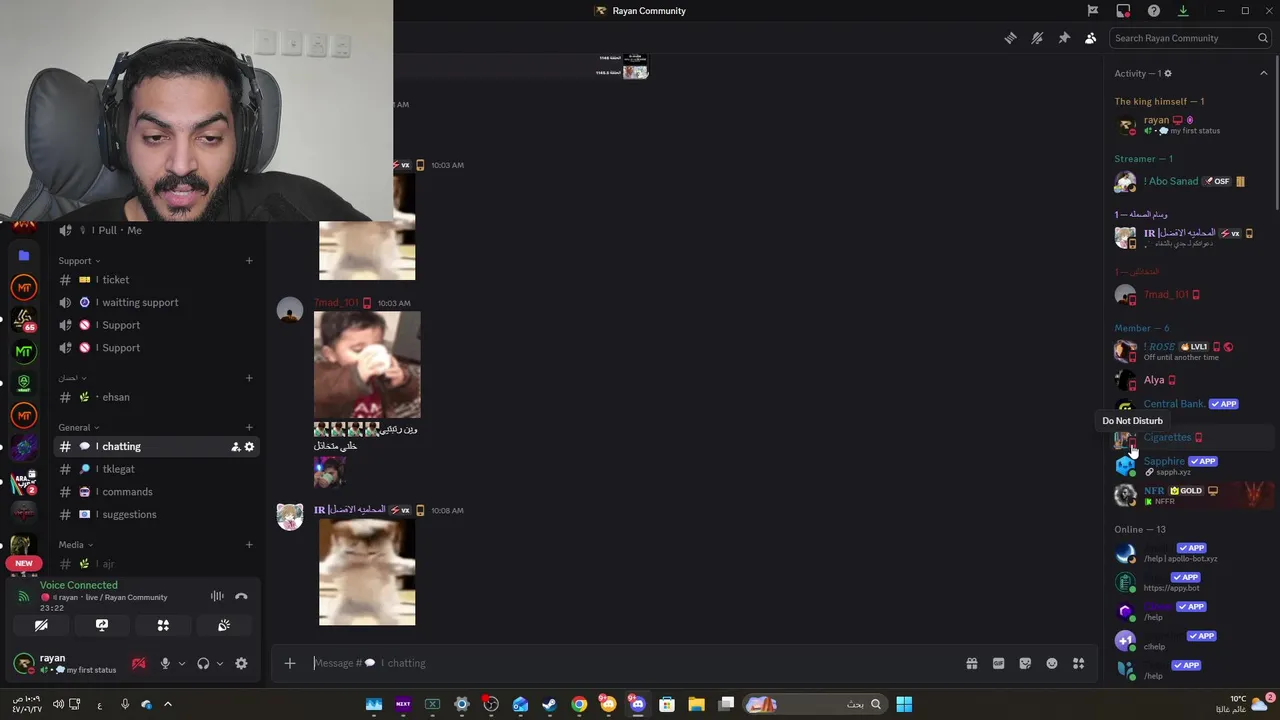
Task: Open the Discord inbox icon in title bar
Action: pyautogui.click(x=1123, y=11)
